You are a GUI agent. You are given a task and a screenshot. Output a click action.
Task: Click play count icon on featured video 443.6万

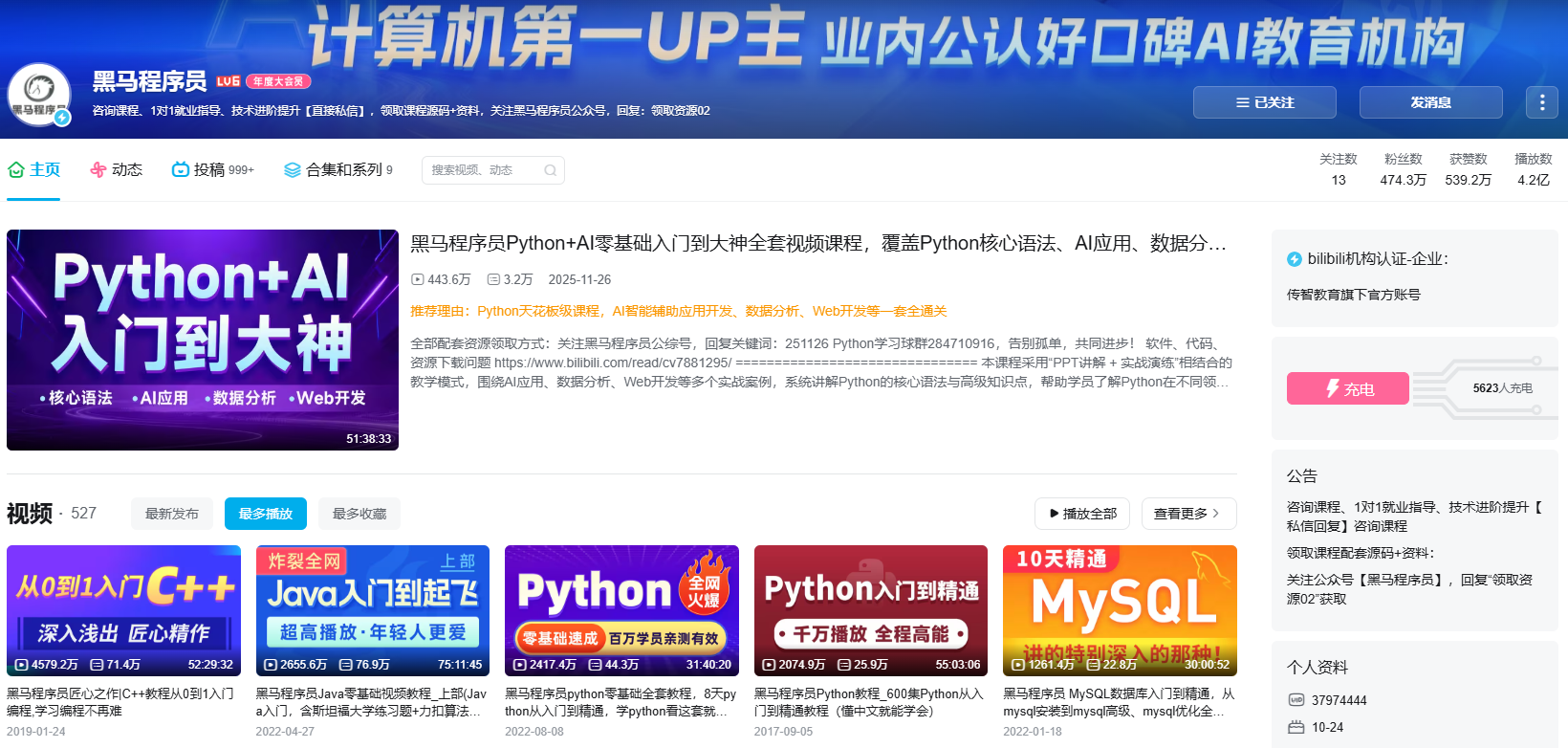point(417,279)
